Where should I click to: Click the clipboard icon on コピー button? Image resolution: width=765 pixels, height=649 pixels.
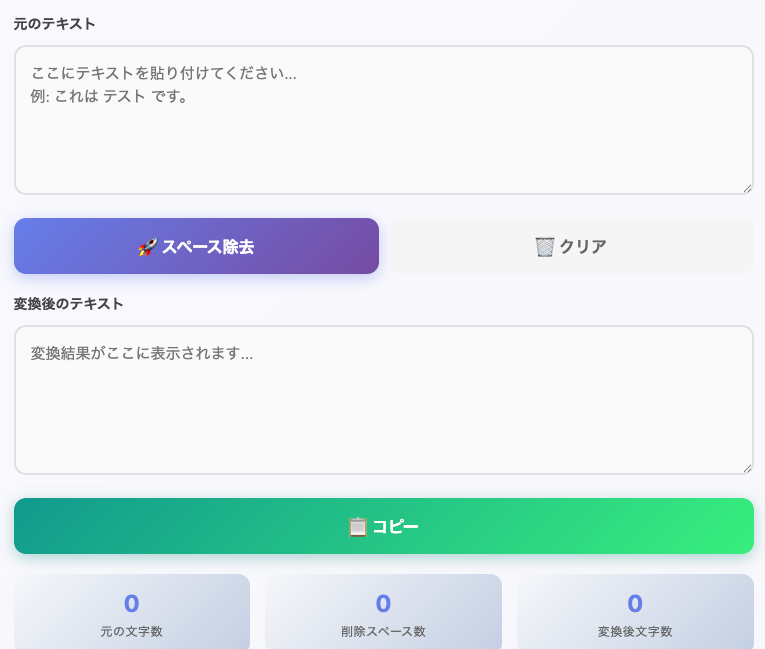(x=357, y=527)
